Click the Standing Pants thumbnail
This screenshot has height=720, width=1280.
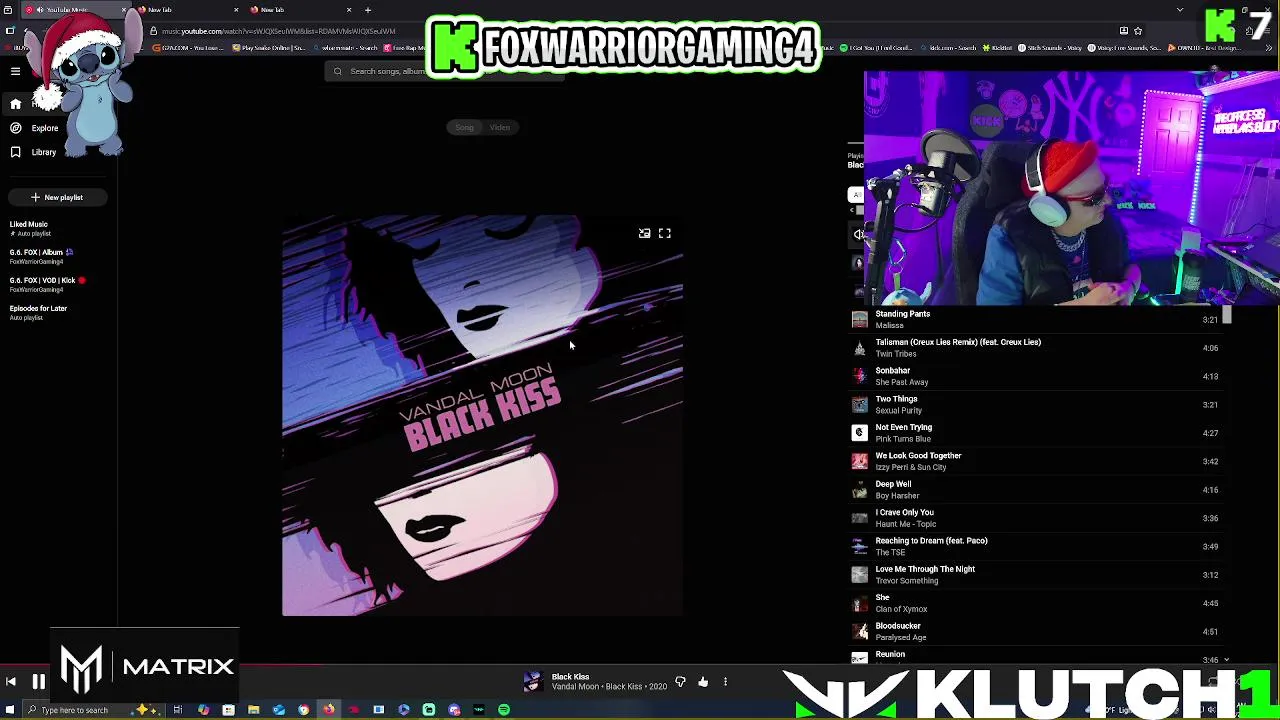click(859, 320)
